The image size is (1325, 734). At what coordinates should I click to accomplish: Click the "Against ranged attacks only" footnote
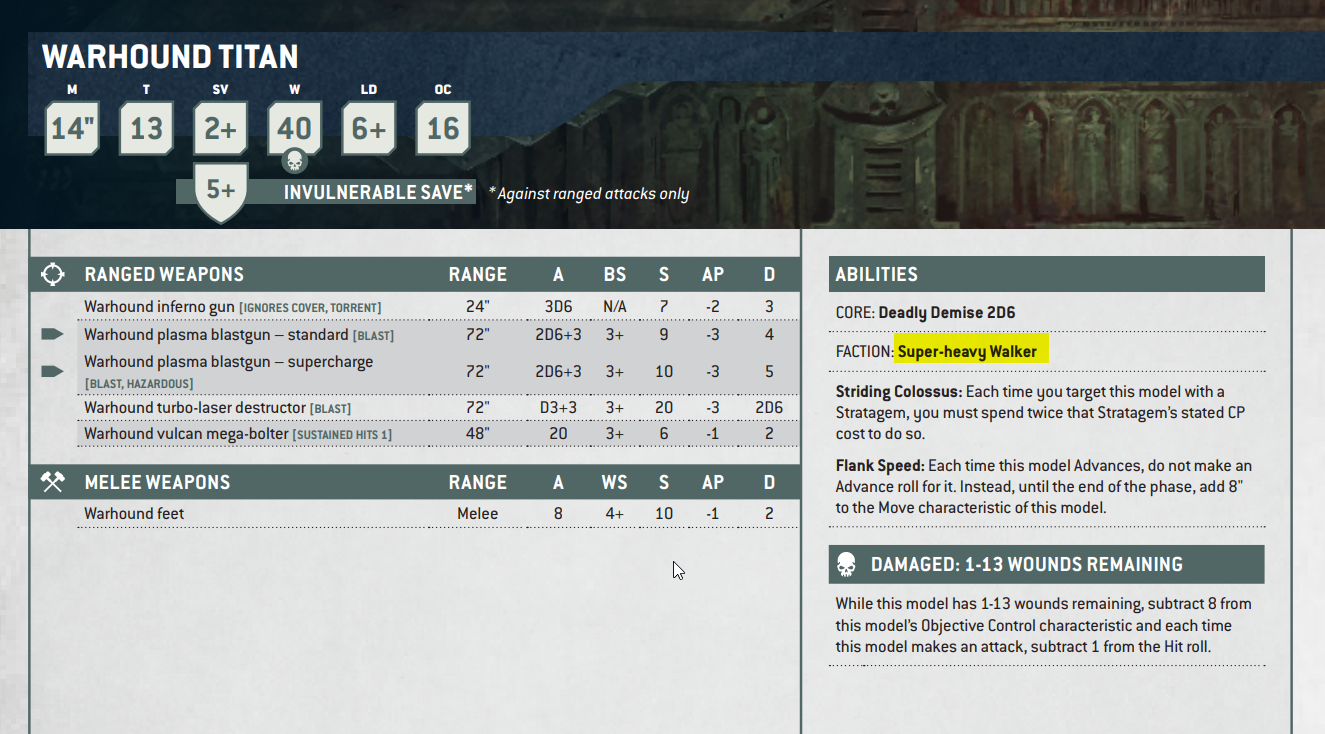click(x=589, y=194)
